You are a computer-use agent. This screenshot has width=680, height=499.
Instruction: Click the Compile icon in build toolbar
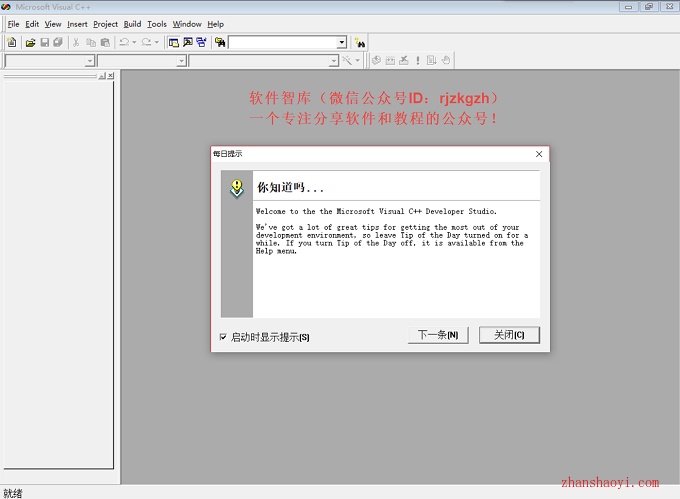376,61
